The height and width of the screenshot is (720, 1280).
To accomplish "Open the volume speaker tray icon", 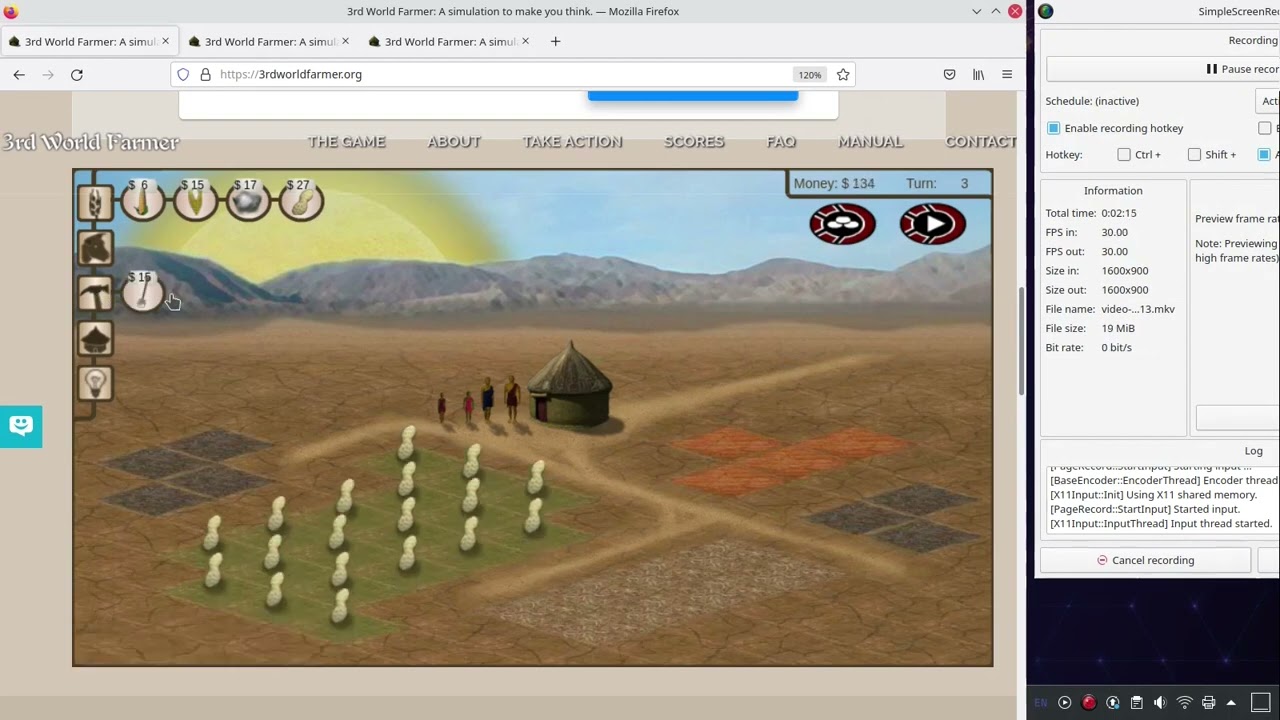I will 1160,703.
